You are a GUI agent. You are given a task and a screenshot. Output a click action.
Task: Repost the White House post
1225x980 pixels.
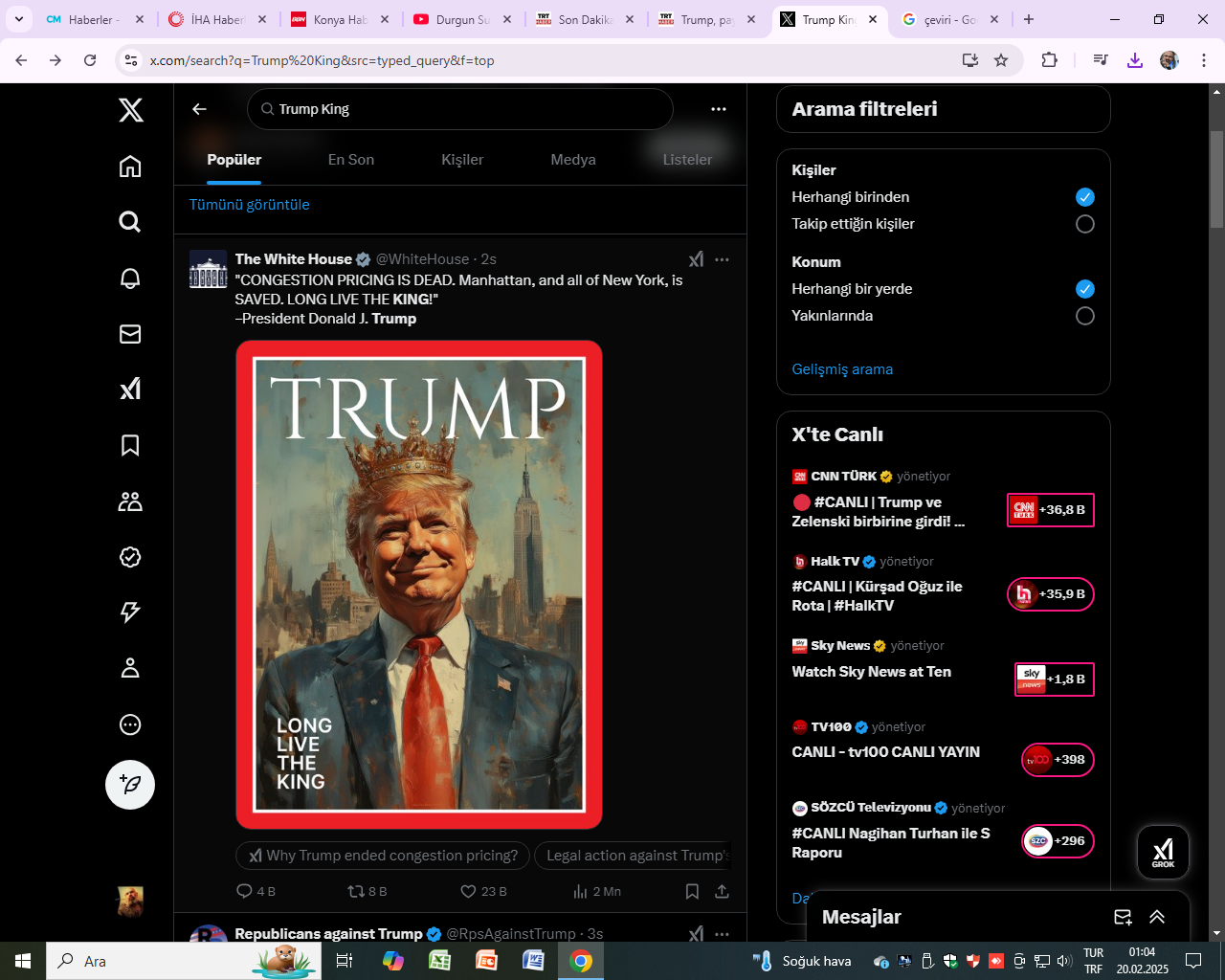click(x=367, y=891)
